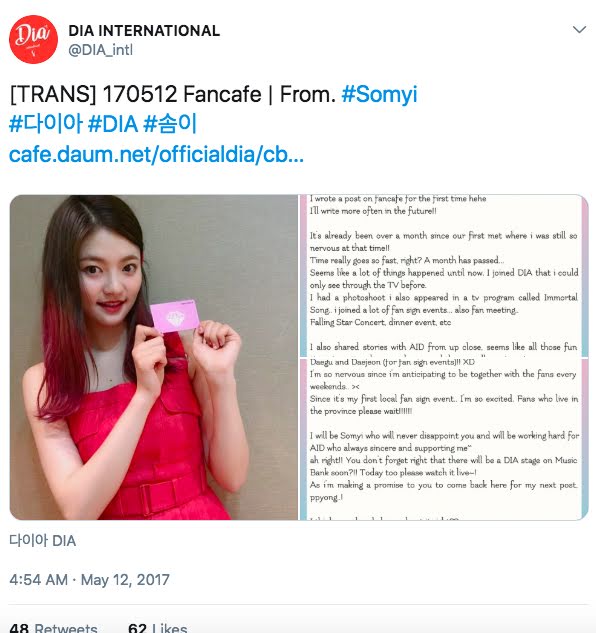This screenshot has height=633, width=596.
Task: Open the #DIA hashtag
Action: click(x=113, y=124)
